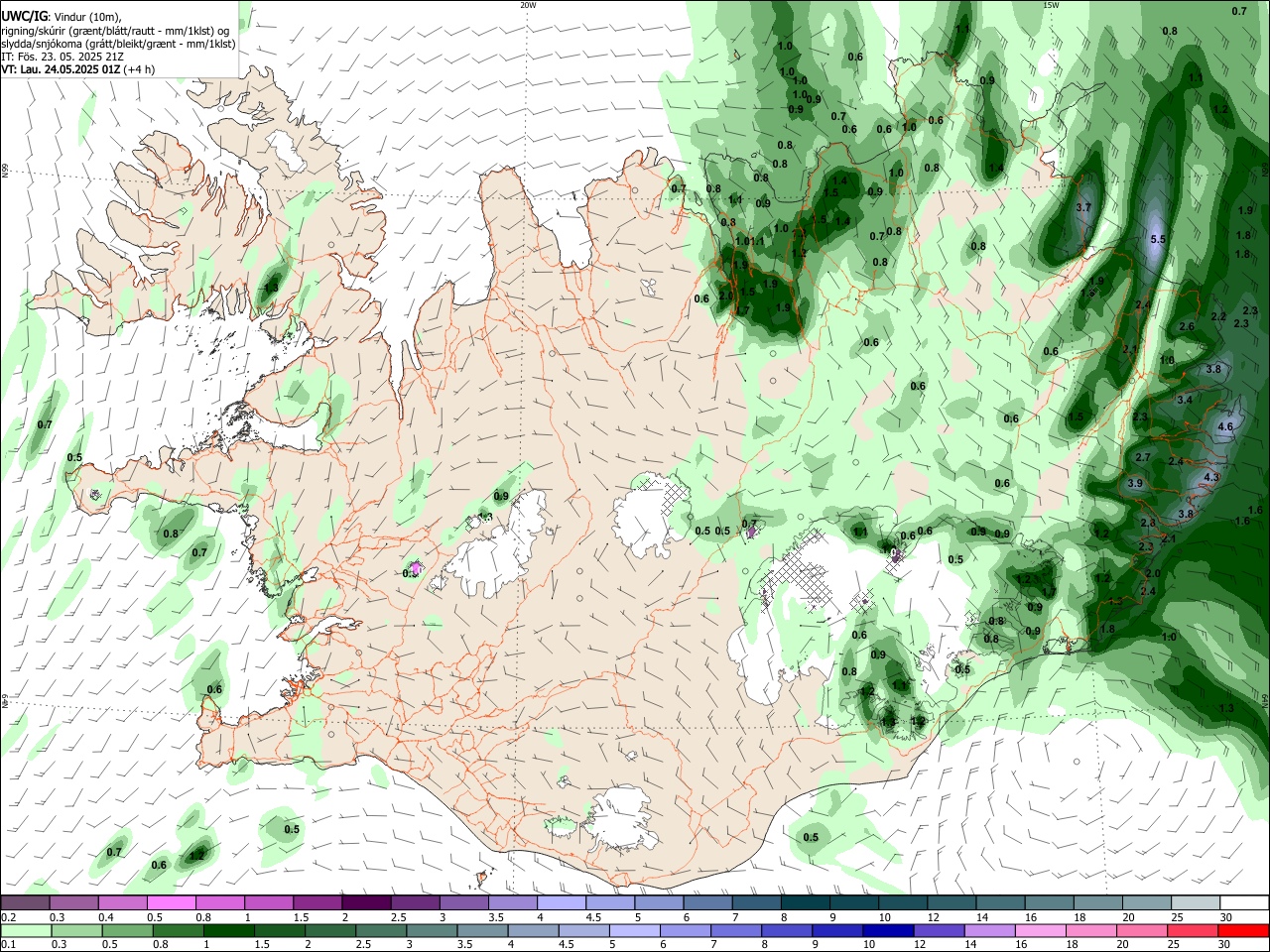The image size is (1270, 952).
Task: Click the 5.5 precipitation value on the map
Action: point(1158,240)
